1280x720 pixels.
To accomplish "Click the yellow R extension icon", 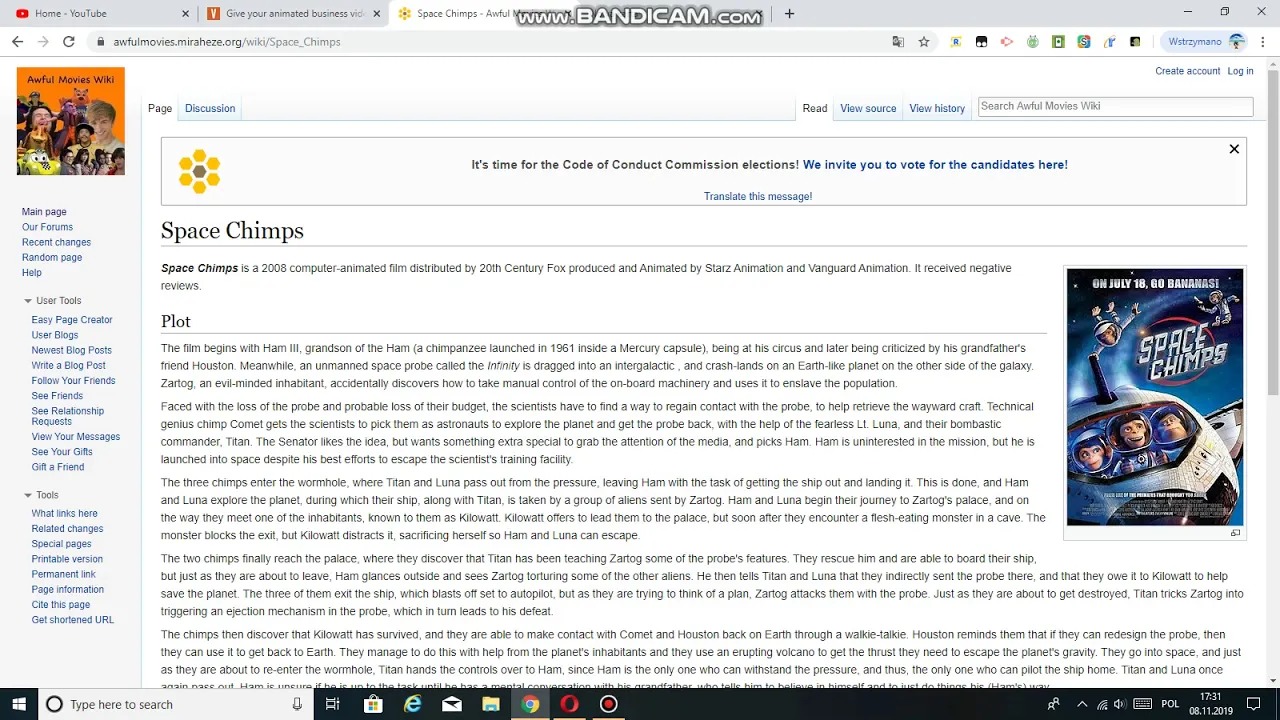I will 956,42.
